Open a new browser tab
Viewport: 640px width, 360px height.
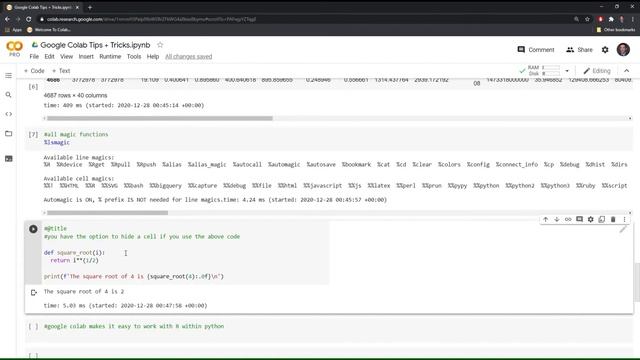(x=90, y=7)
